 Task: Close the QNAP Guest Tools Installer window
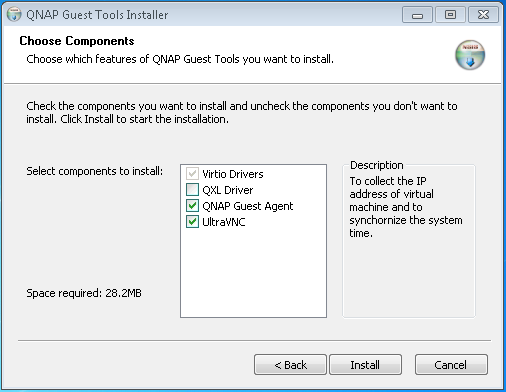483,15
